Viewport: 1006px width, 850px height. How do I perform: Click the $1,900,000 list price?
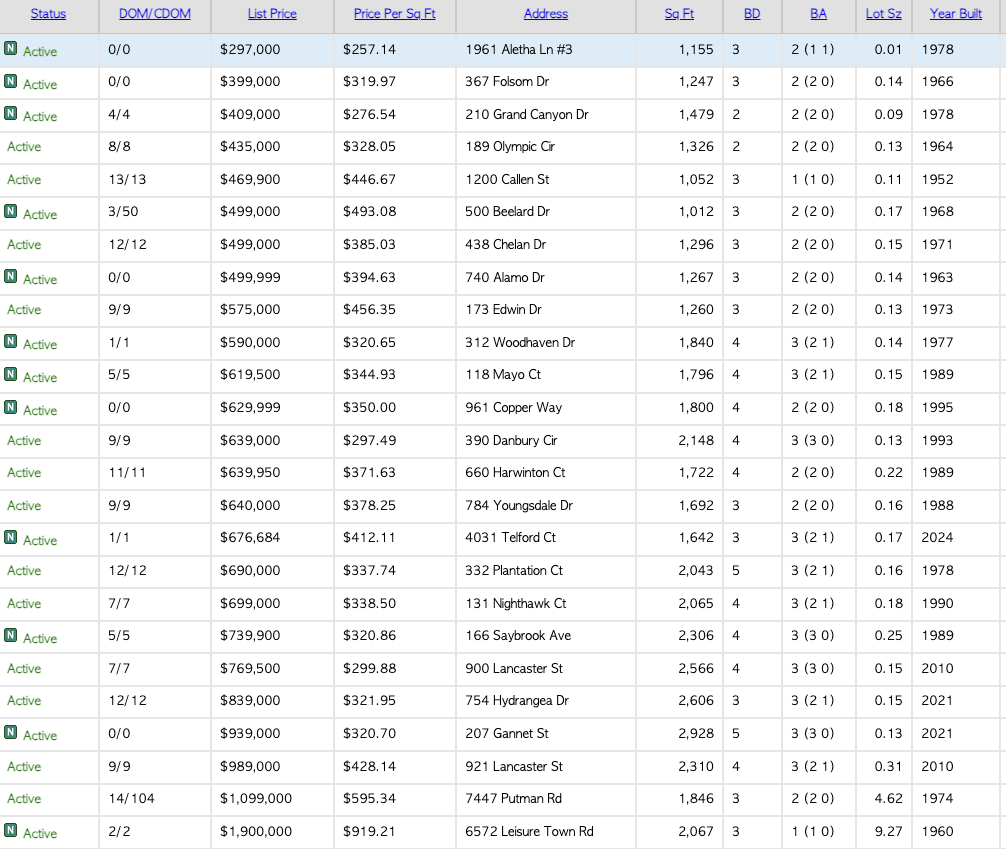point(256,831)
